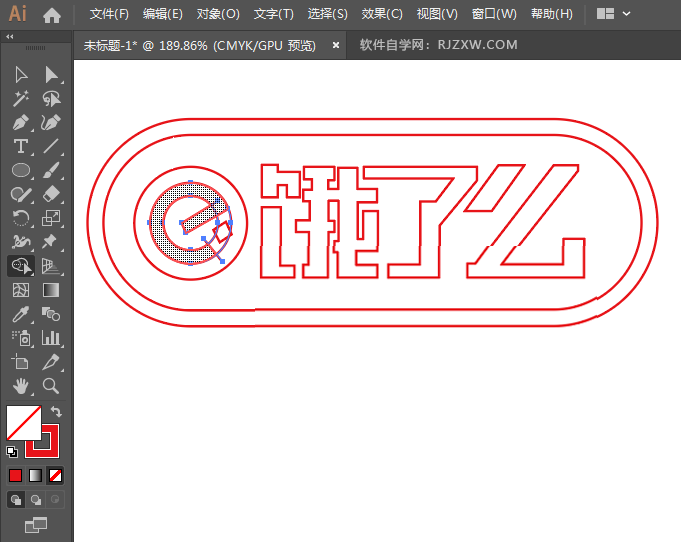Select the Perspective Grid tool

pos(51,266)
